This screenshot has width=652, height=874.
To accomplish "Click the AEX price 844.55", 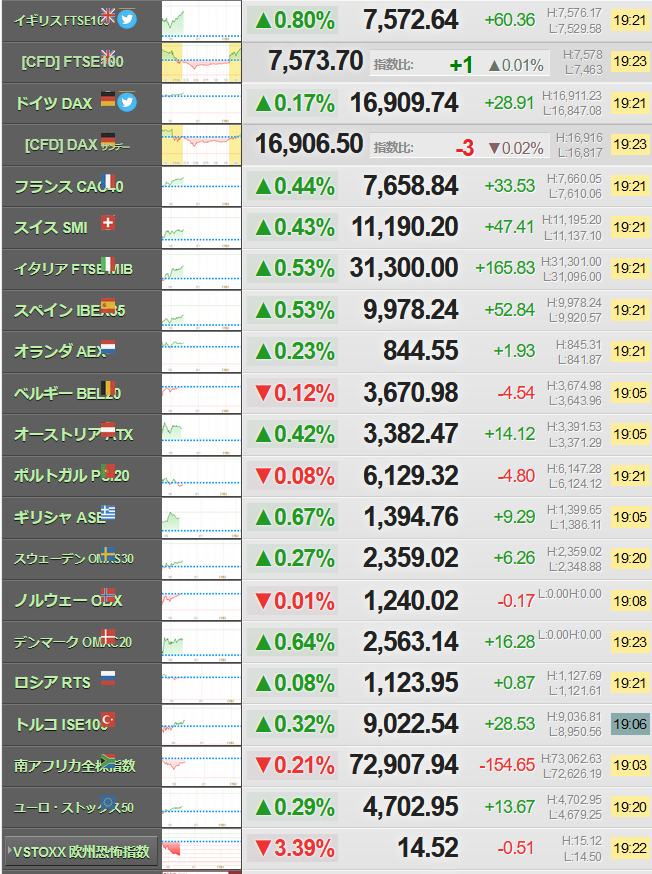I will coord(421,352).
